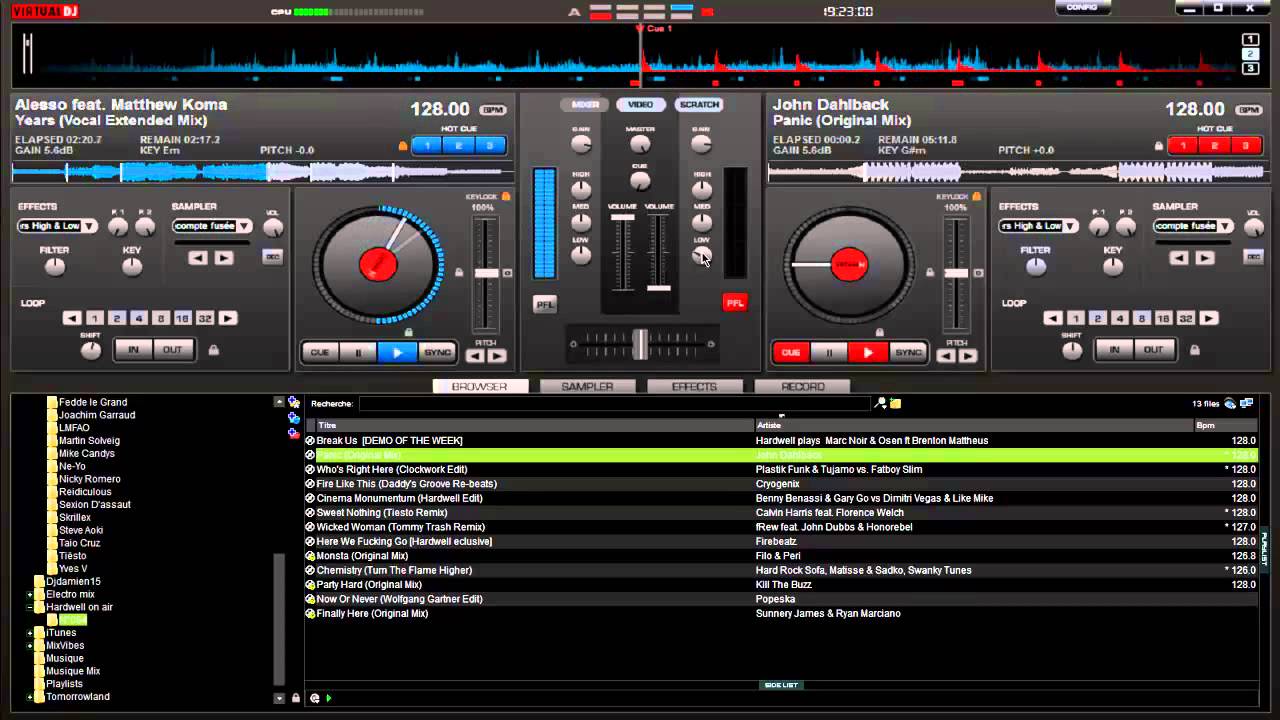
Task: Toggle hot cue lock on left deck
Action: [403, 146]
